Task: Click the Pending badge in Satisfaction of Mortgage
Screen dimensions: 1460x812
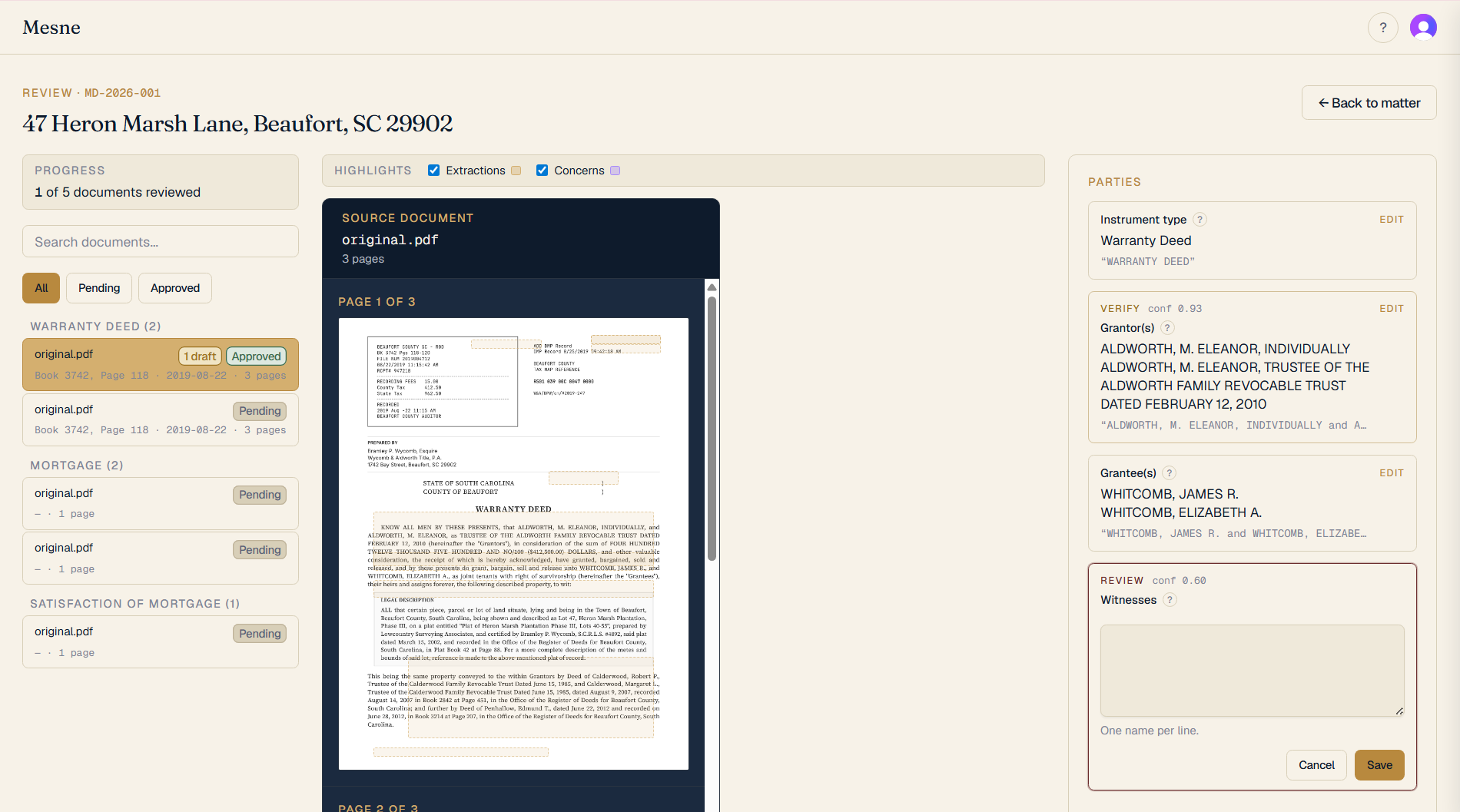Action: pos(260,634)
